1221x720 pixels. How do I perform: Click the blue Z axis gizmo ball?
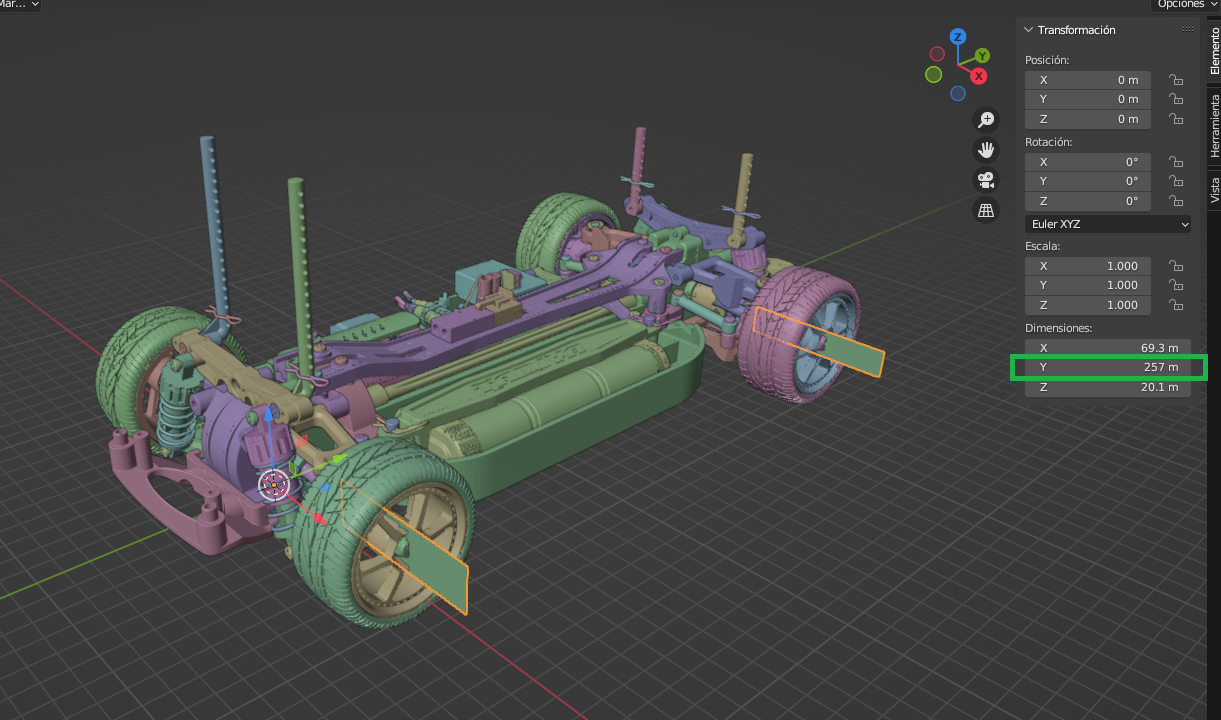(x=958, y=37)
